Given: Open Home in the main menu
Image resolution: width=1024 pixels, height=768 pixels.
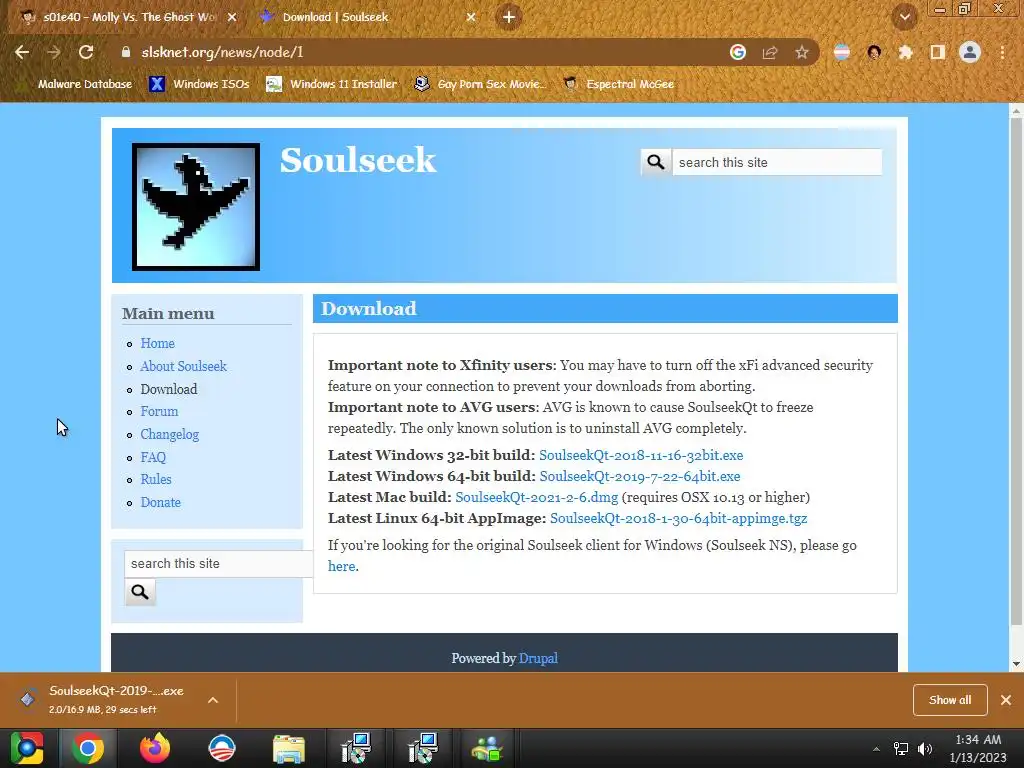Looking at the screenshot, I should click(x=157, y=343).
